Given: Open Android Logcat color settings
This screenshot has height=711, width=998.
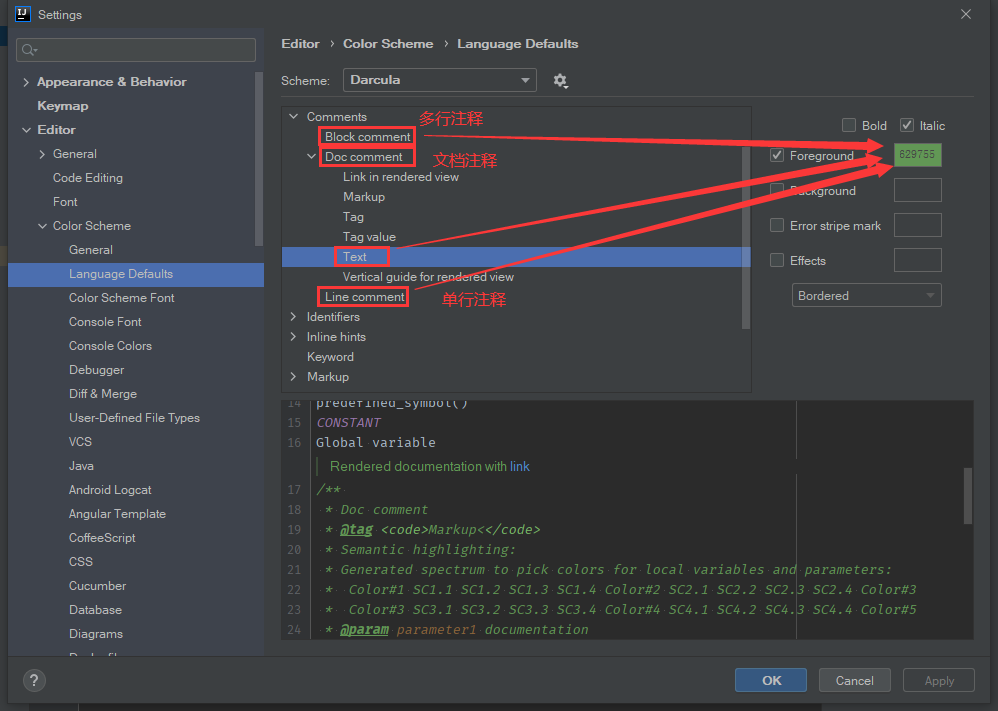Looking at the screenshot, I should click(x=110, y=489).
